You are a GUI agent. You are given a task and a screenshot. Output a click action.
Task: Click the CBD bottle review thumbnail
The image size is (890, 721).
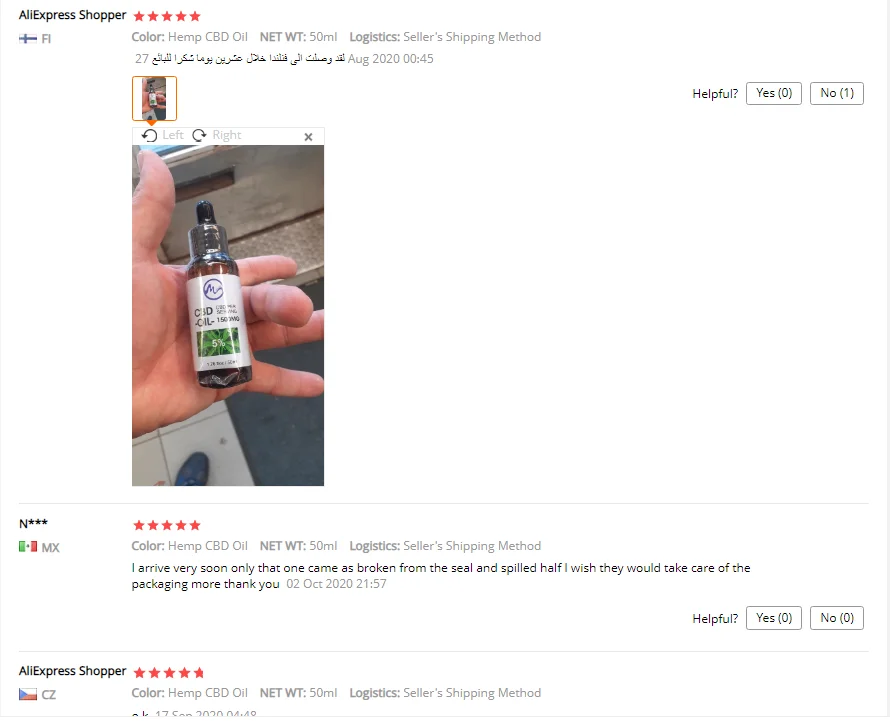tap(154, 98)
